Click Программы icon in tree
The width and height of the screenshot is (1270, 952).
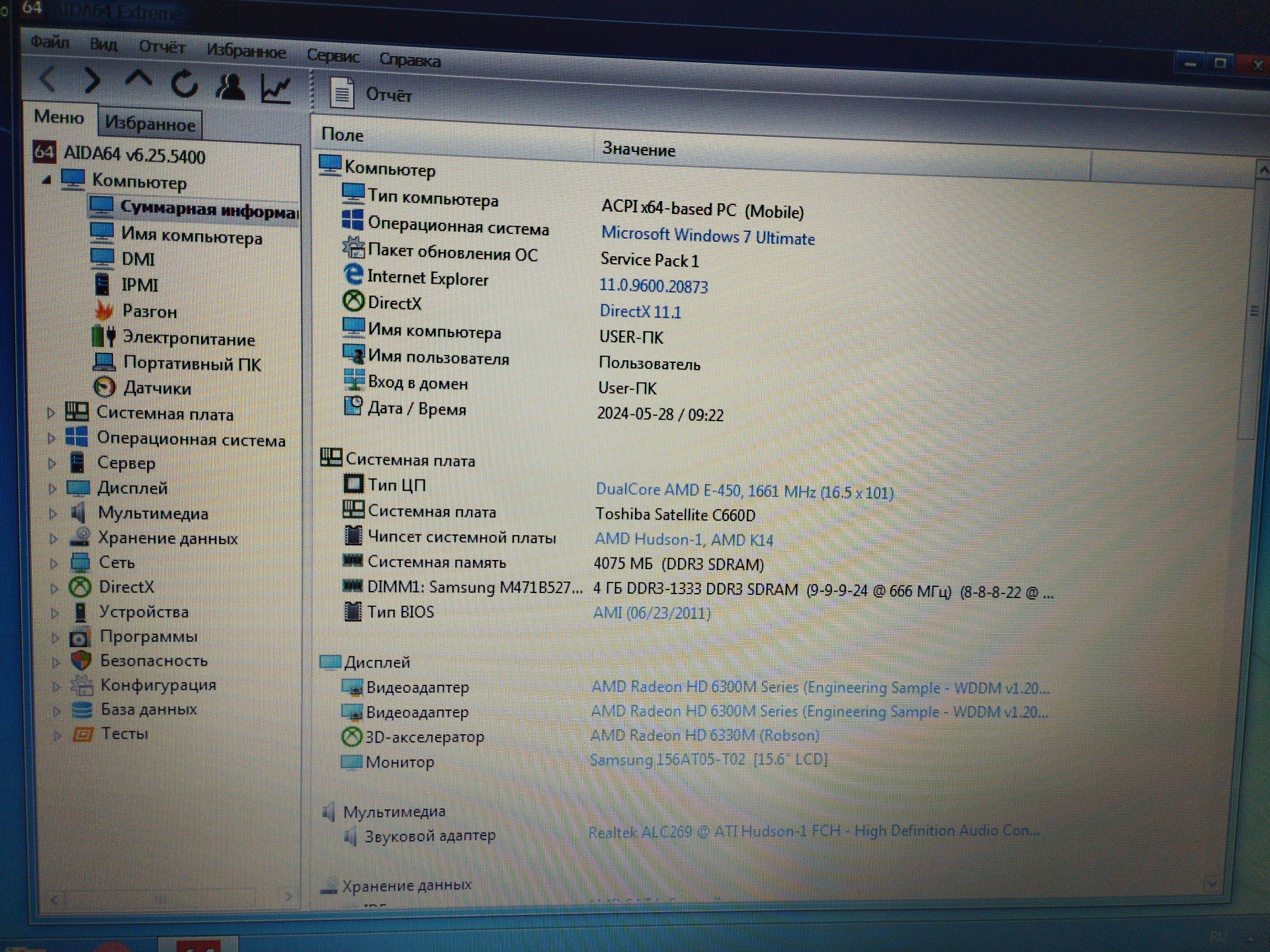(x=80, y=637)
